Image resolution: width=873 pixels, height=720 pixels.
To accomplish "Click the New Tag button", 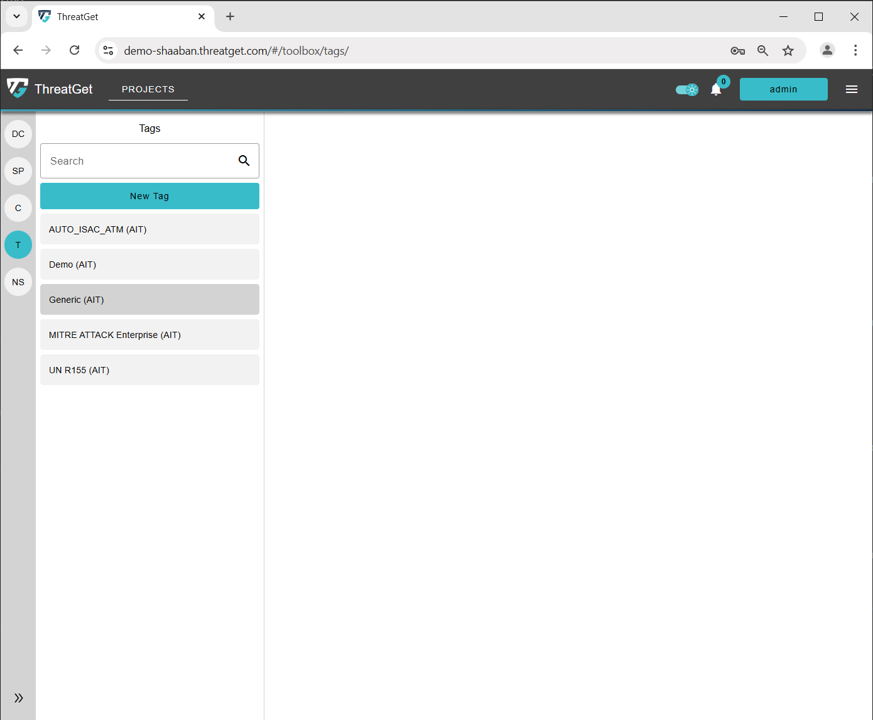I will pyautogui.click(x=149, y=196).
